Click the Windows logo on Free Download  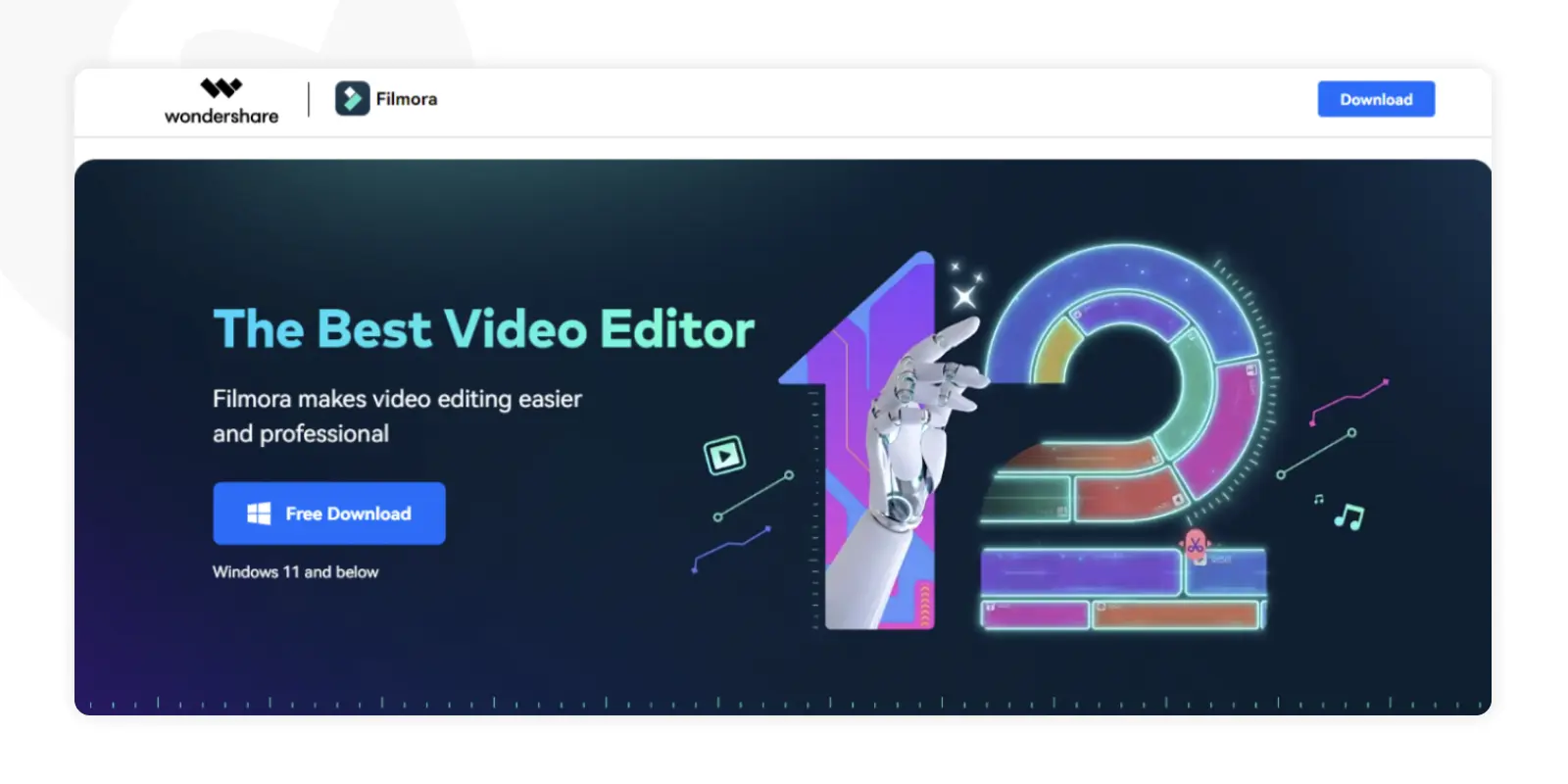pyautogui.click(x=259, y=514)
